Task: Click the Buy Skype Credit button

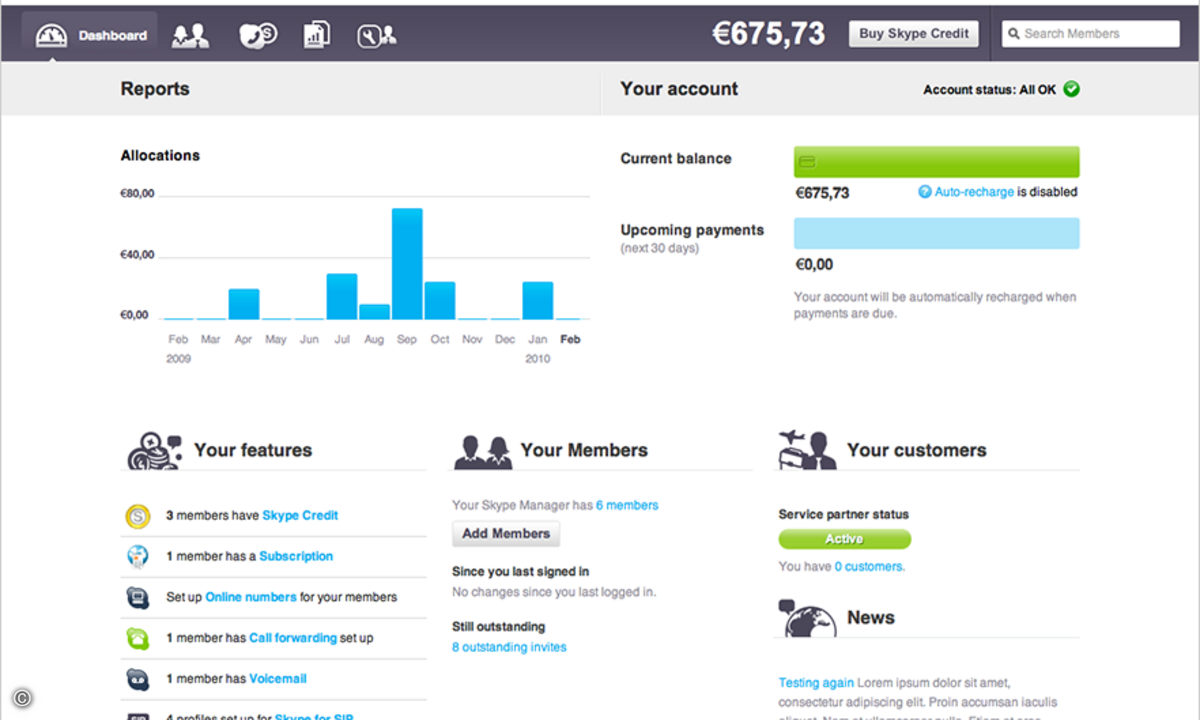Action: click(x=914, y=33)
